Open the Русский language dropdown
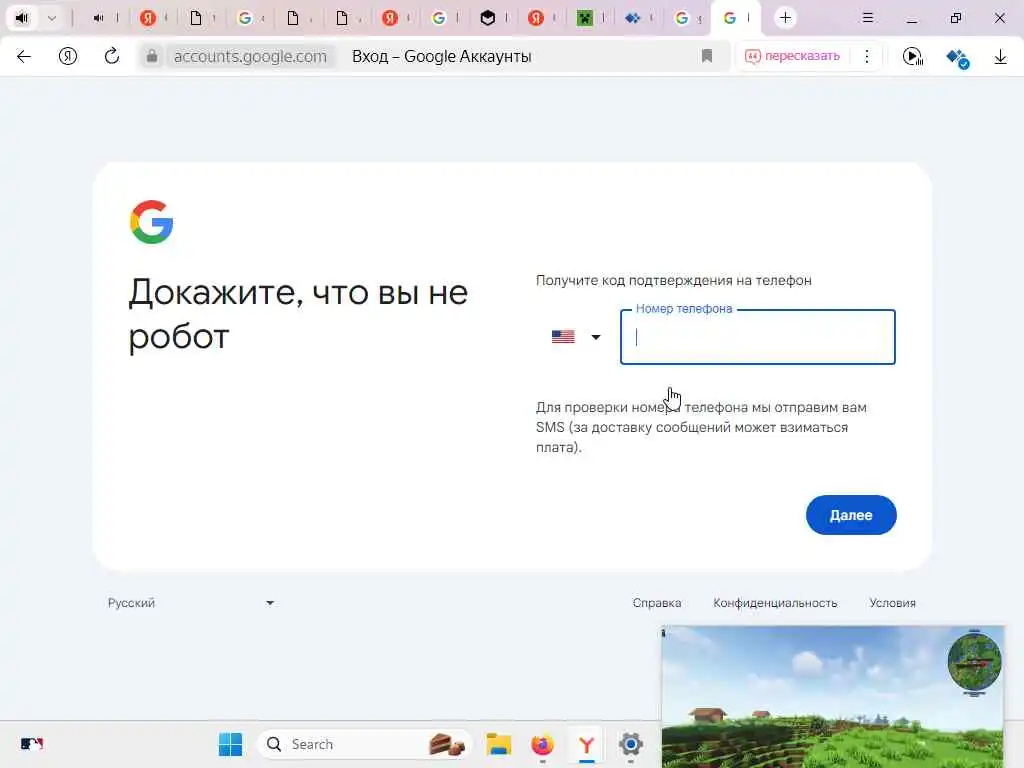1024x768 pixels. (191, 603)
